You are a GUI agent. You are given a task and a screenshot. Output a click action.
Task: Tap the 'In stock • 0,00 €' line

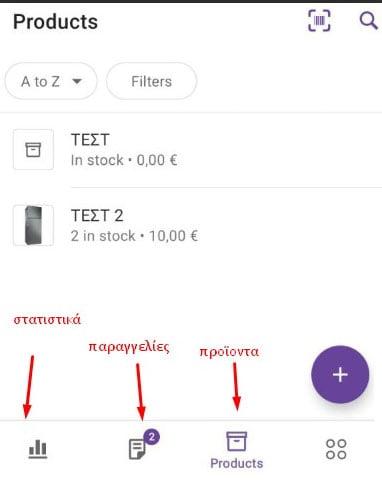(124, 160)
